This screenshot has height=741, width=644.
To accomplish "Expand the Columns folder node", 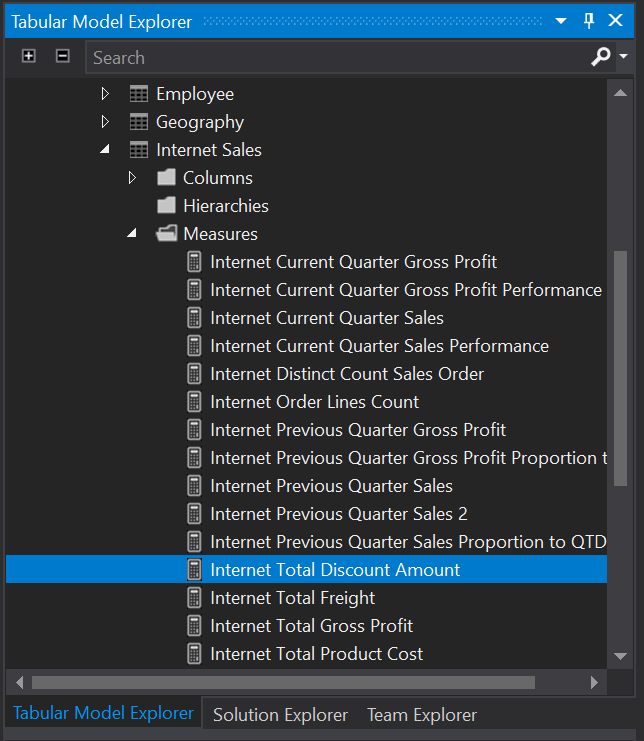I will 132,178.
